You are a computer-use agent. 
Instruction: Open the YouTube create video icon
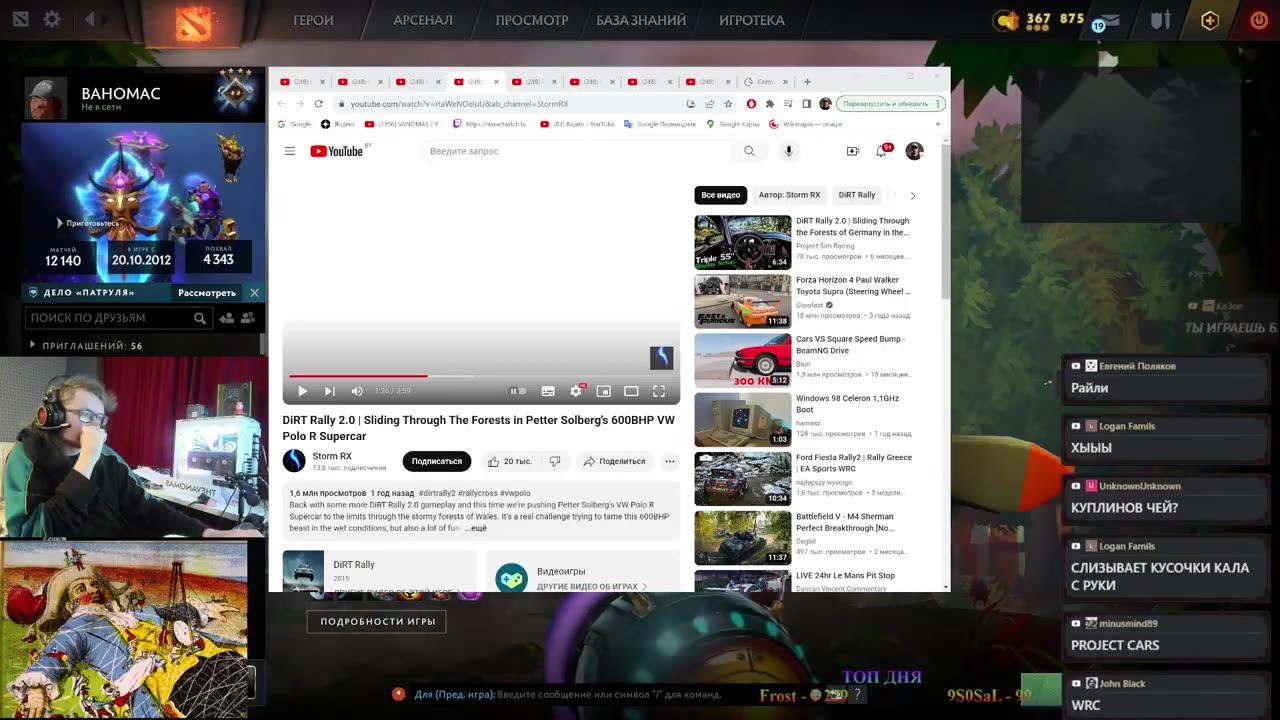(852, 151)
